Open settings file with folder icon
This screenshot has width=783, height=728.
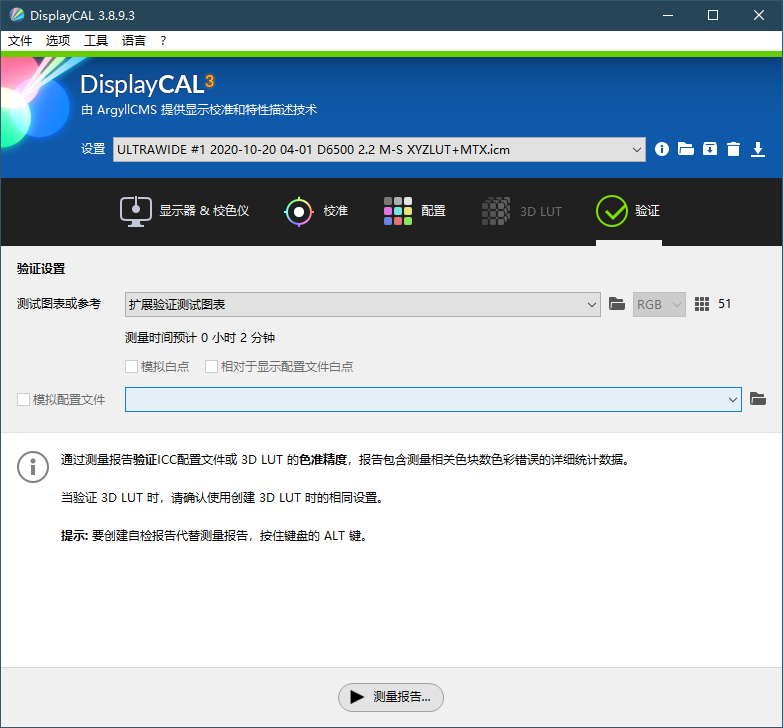(x=686, y=149)
